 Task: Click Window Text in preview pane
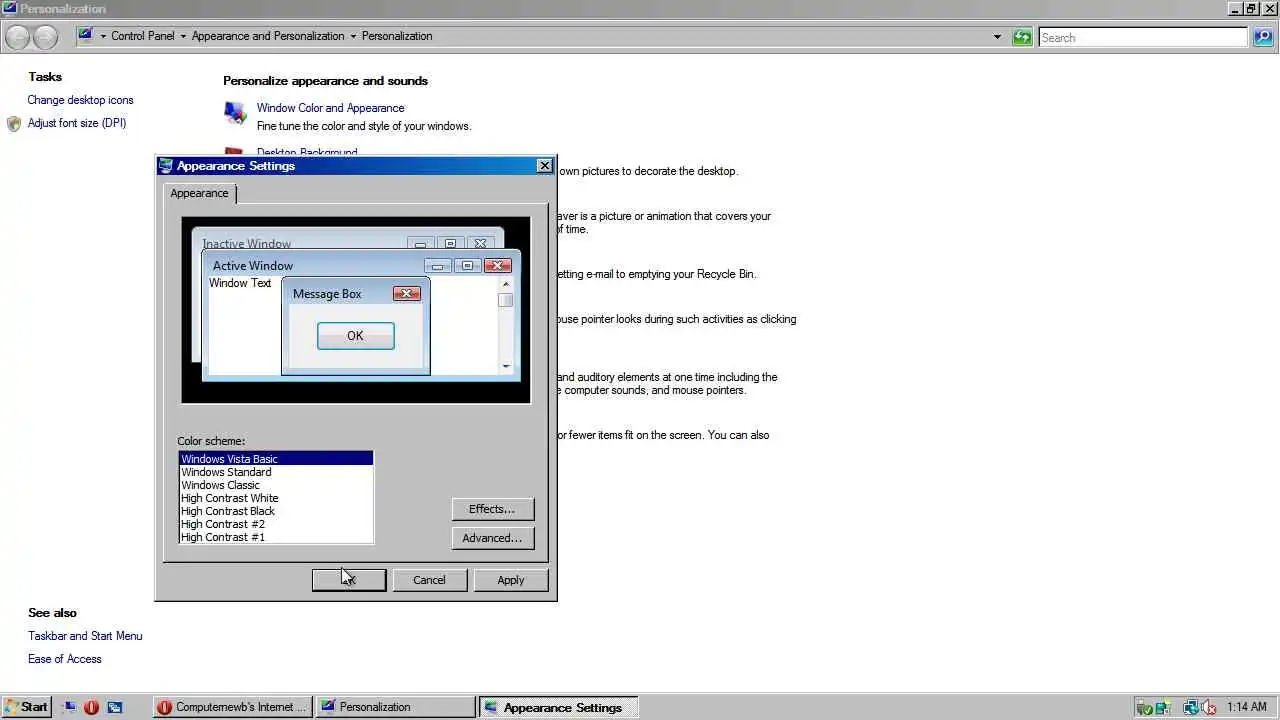tap(240, 283)
